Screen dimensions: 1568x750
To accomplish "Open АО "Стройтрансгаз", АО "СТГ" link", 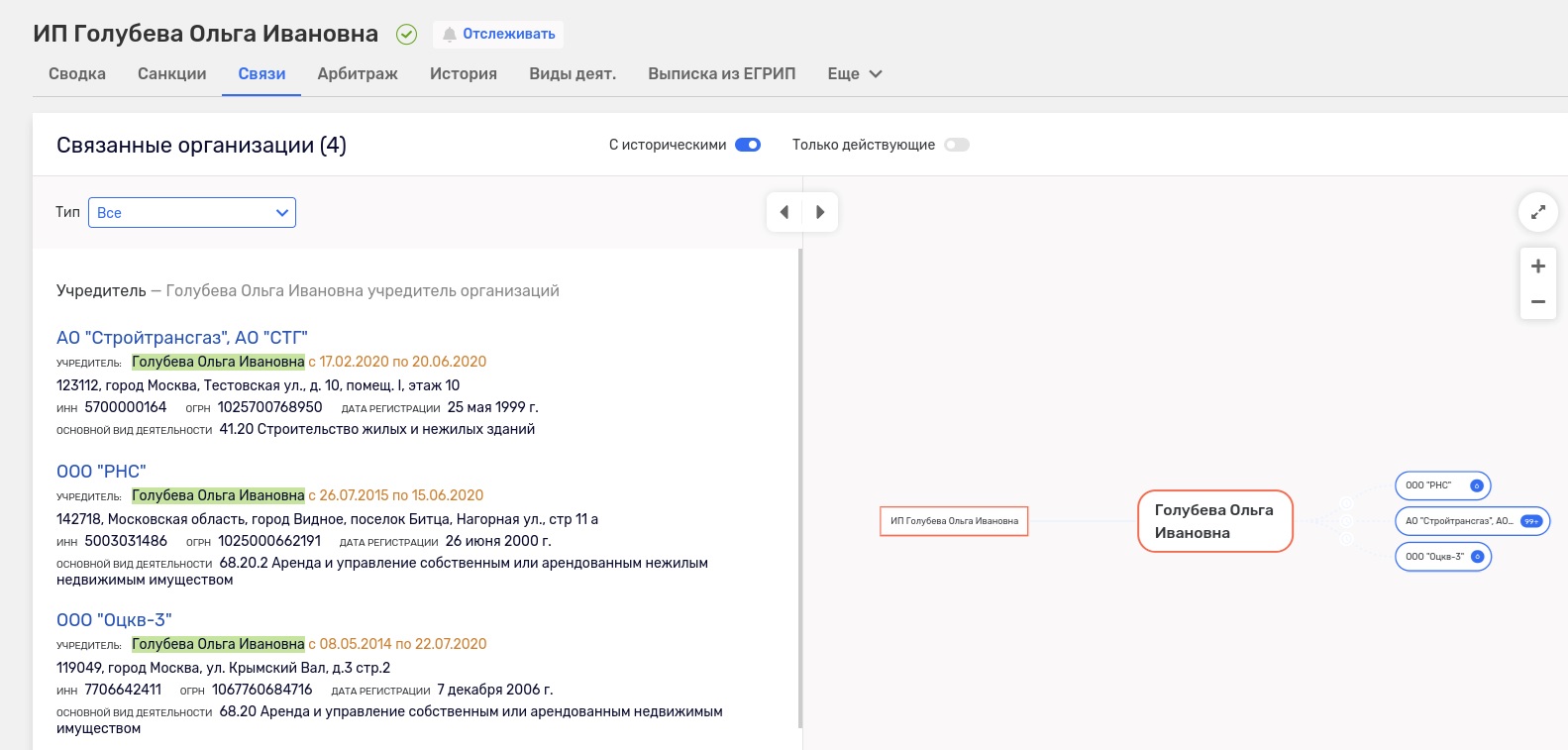I will pyautogui.click(x=182, y=338).
